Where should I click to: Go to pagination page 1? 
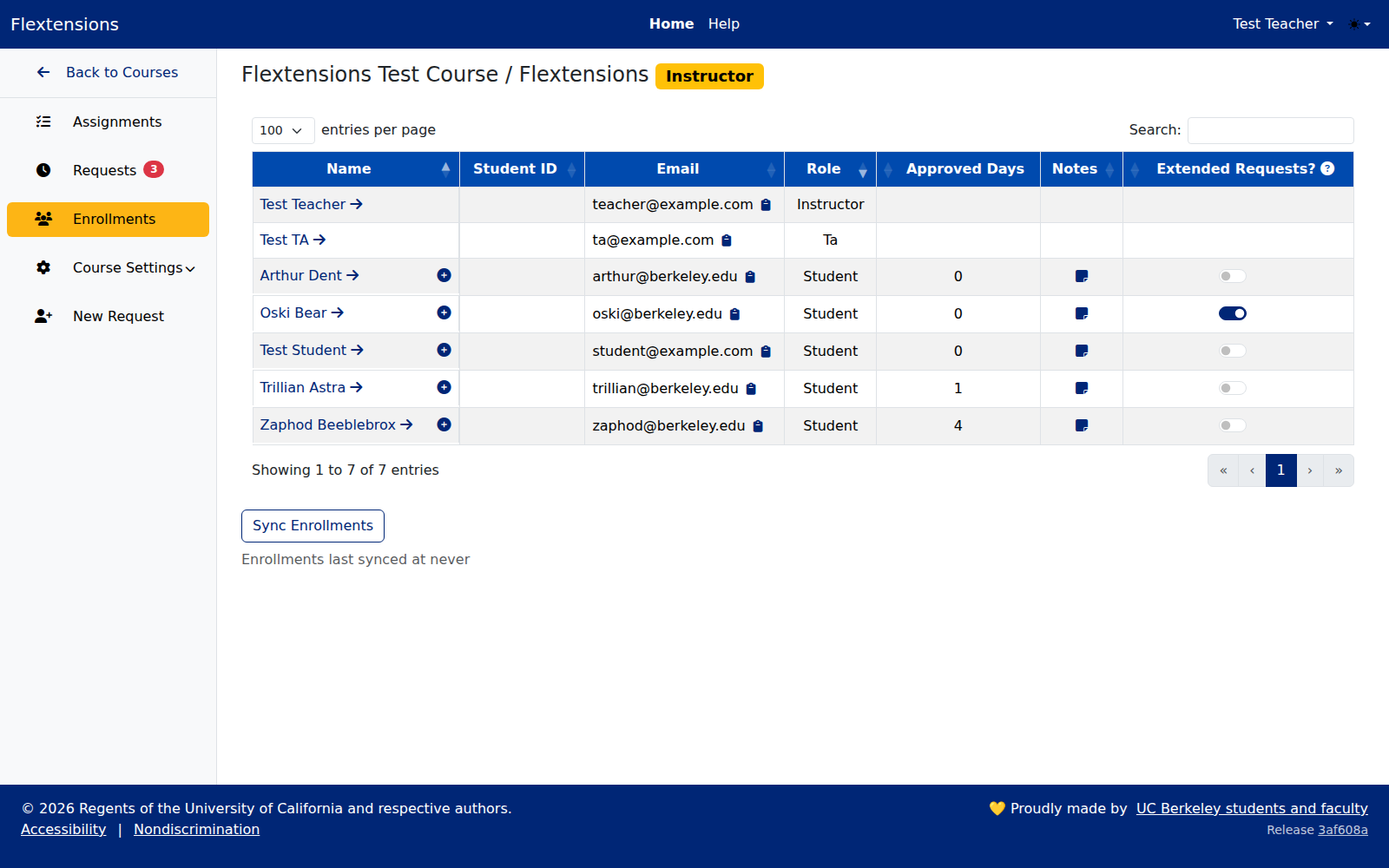(x=1280, y=470)
